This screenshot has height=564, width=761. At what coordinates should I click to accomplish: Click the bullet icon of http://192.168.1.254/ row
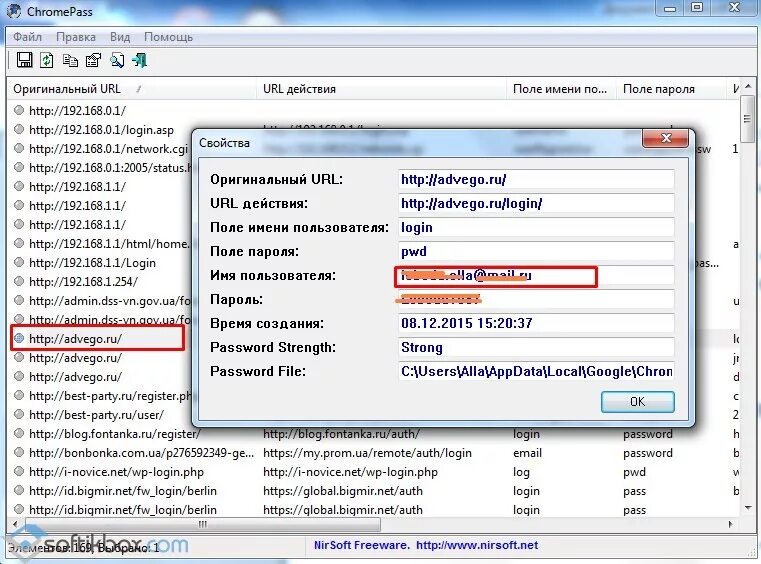coord(19,281)
